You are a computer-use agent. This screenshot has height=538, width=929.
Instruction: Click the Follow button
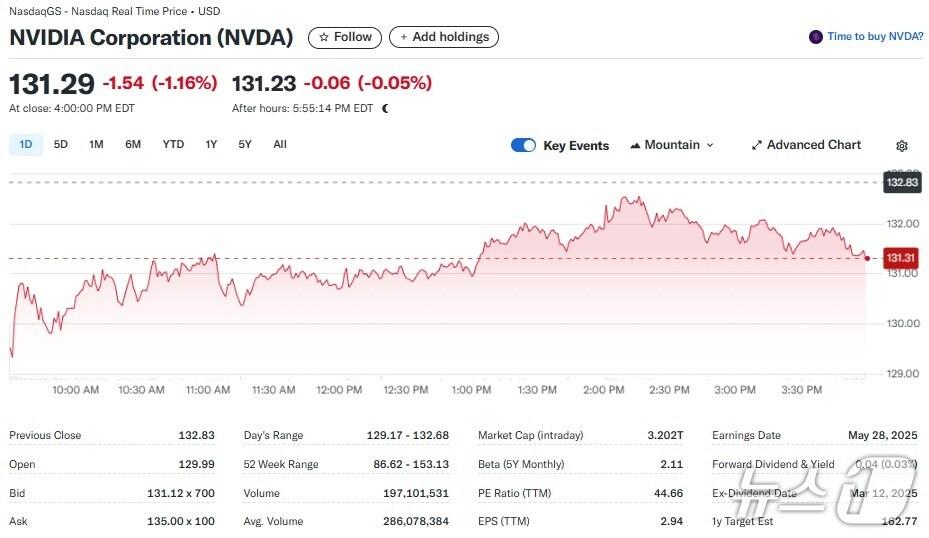(345, 37)
